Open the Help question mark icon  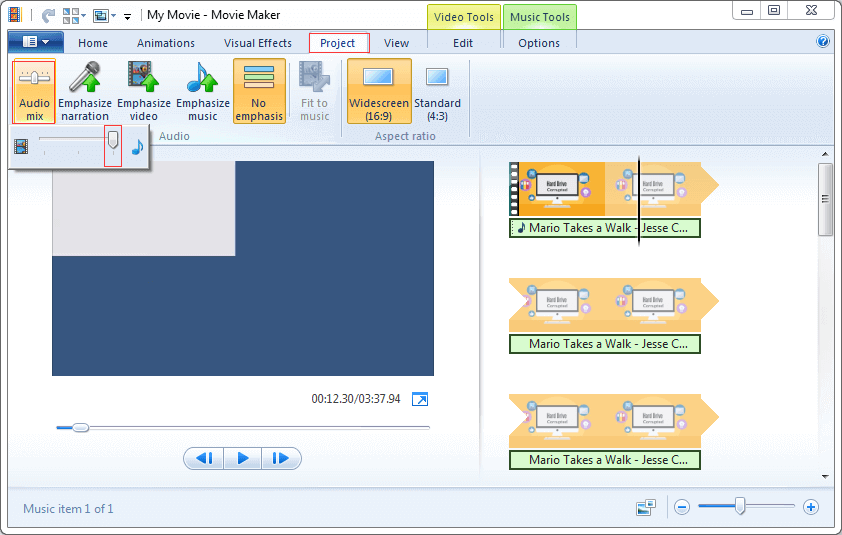coord(823,42)
